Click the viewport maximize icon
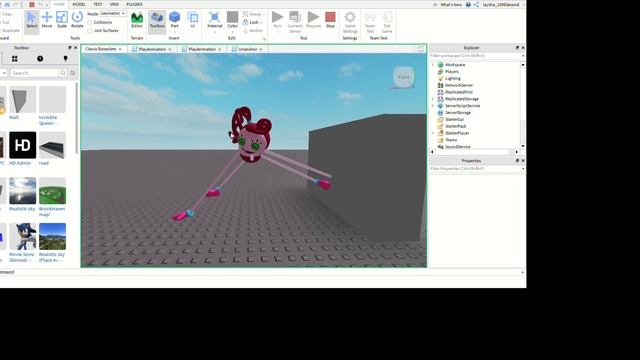 420,49
